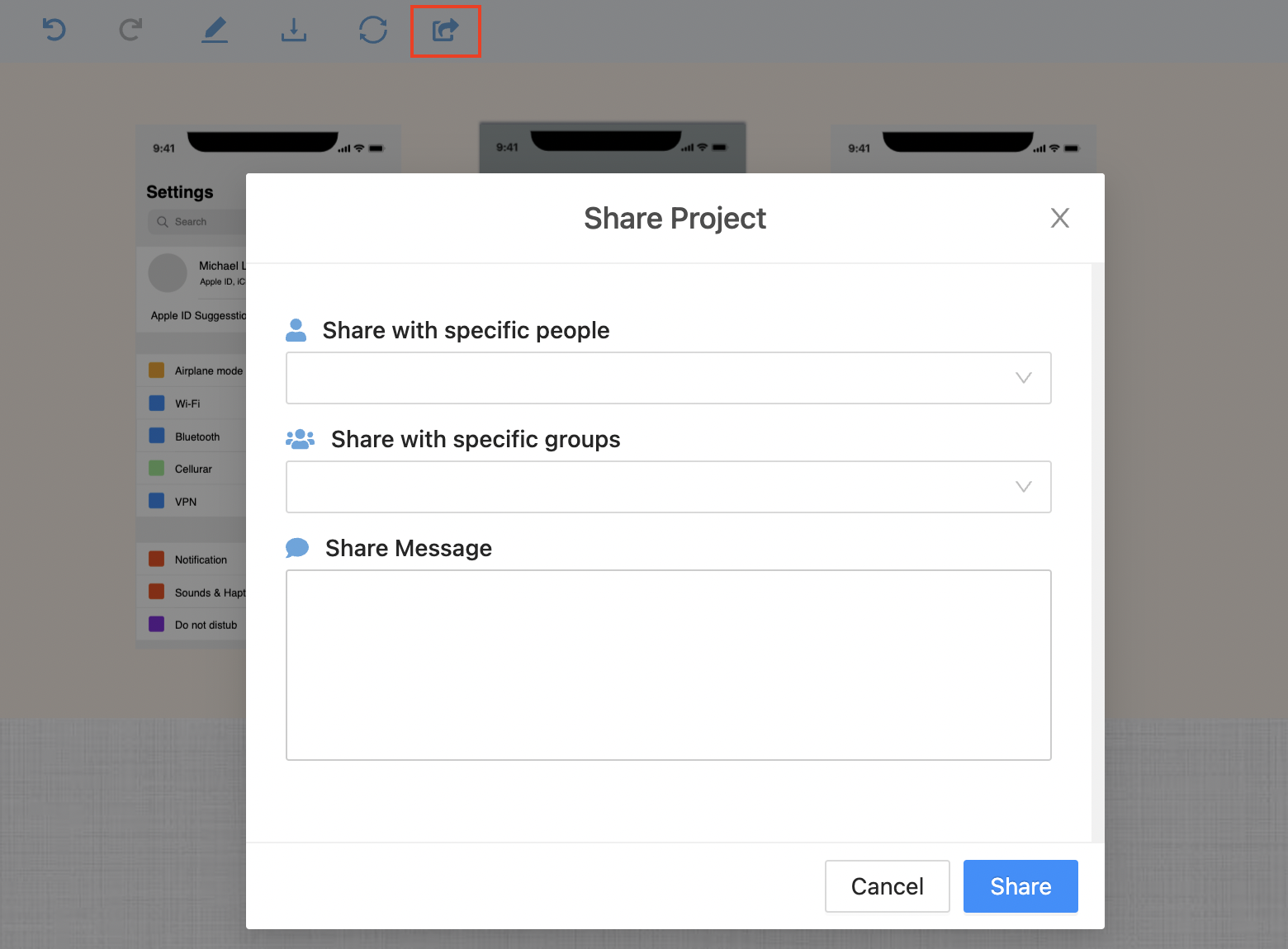
Task: Focus the Share Message text area
Action: pyautogui.click(x=668, y=664)
